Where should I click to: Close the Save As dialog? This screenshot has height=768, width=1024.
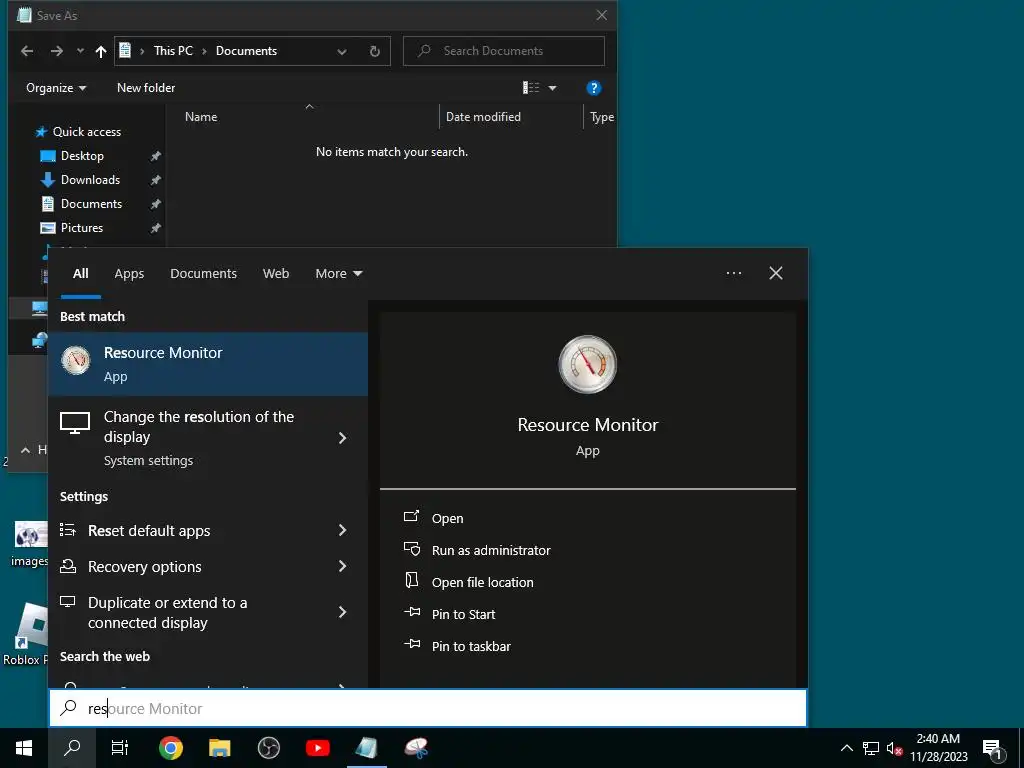[601, 15]
